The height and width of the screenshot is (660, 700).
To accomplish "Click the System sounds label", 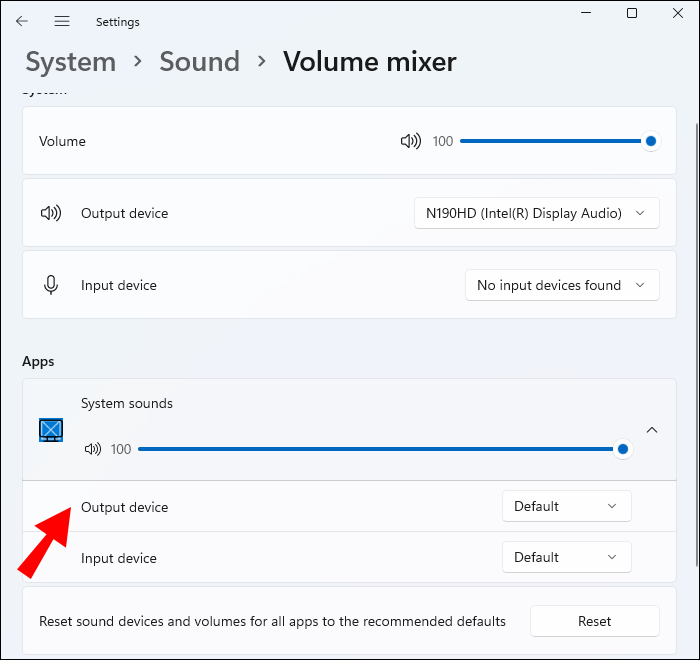I will coord(127,404).
